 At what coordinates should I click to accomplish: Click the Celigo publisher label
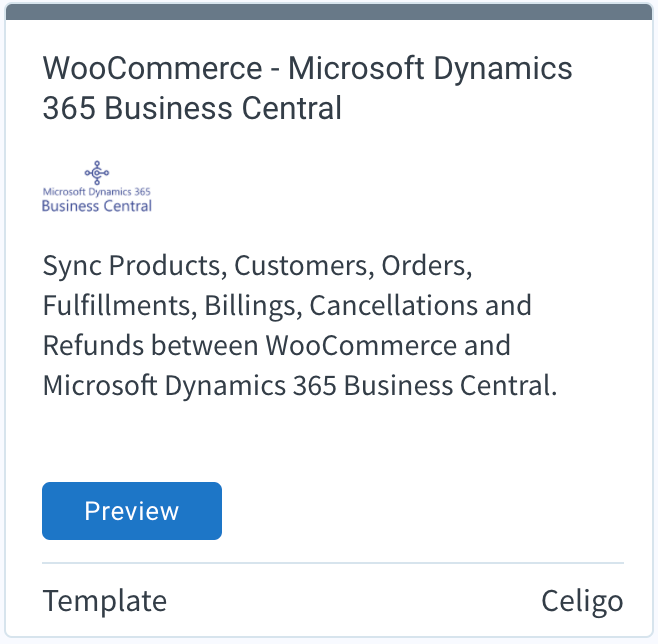582,601
